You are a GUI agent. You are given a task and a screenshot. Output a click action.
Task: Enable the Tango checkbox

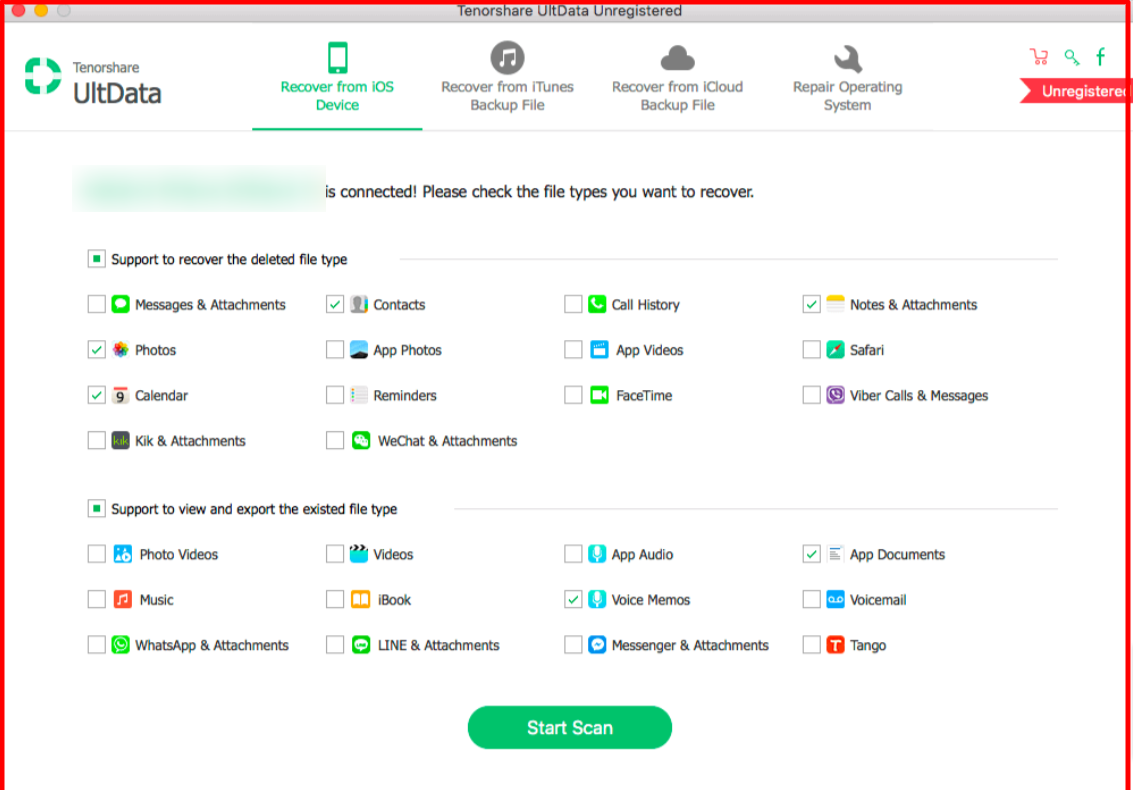pos(811,645)
